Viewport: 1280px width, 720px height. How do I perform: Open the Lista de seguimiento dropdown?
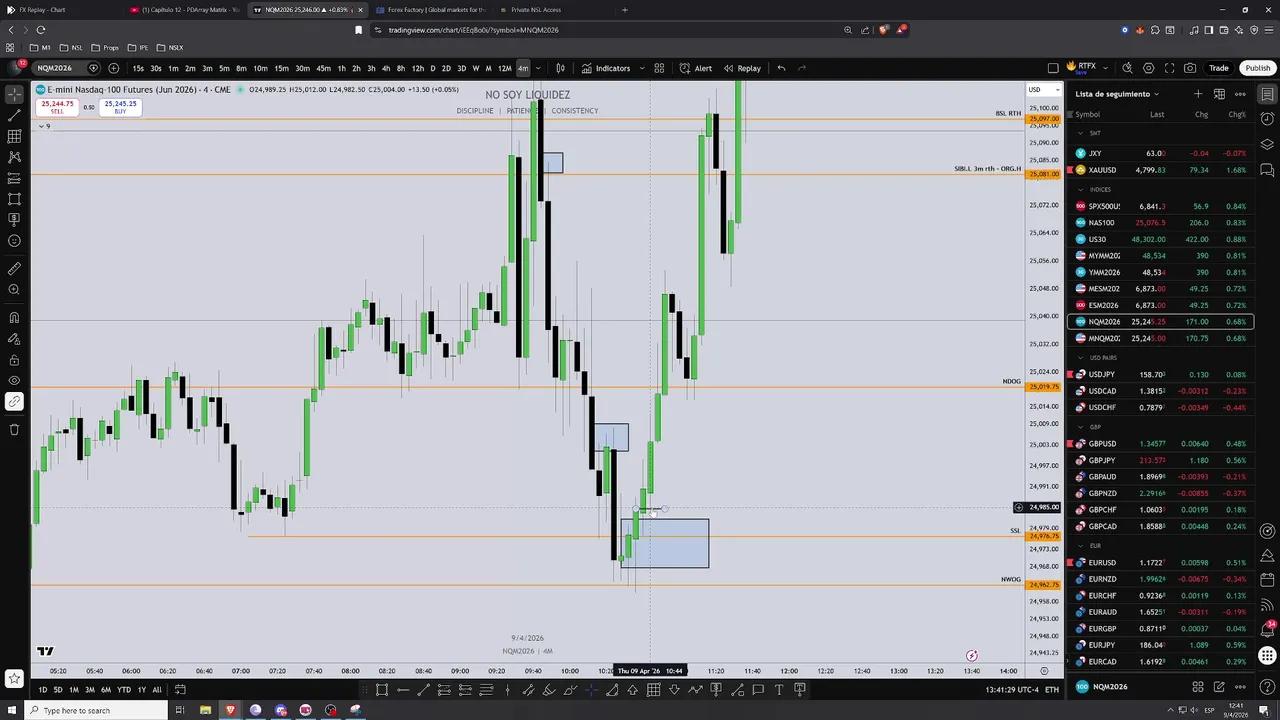coord(1117,94)
